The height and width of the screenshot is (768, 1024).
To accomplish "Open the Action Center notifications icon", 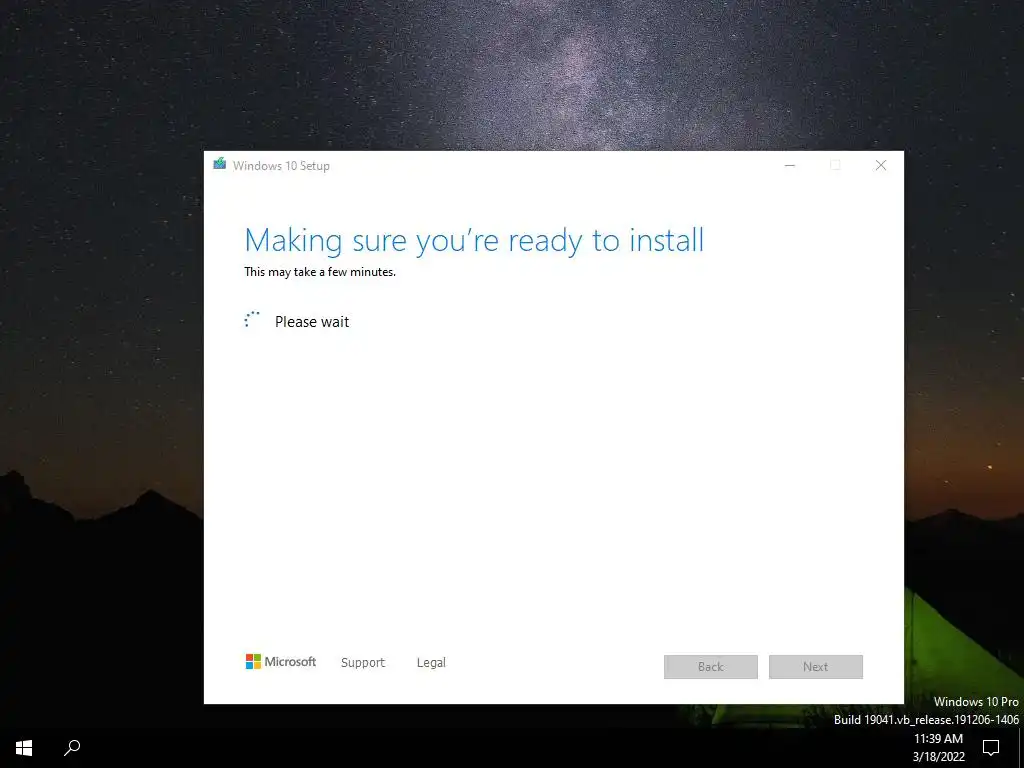I will pyautogui.click(x=991, y=748).
